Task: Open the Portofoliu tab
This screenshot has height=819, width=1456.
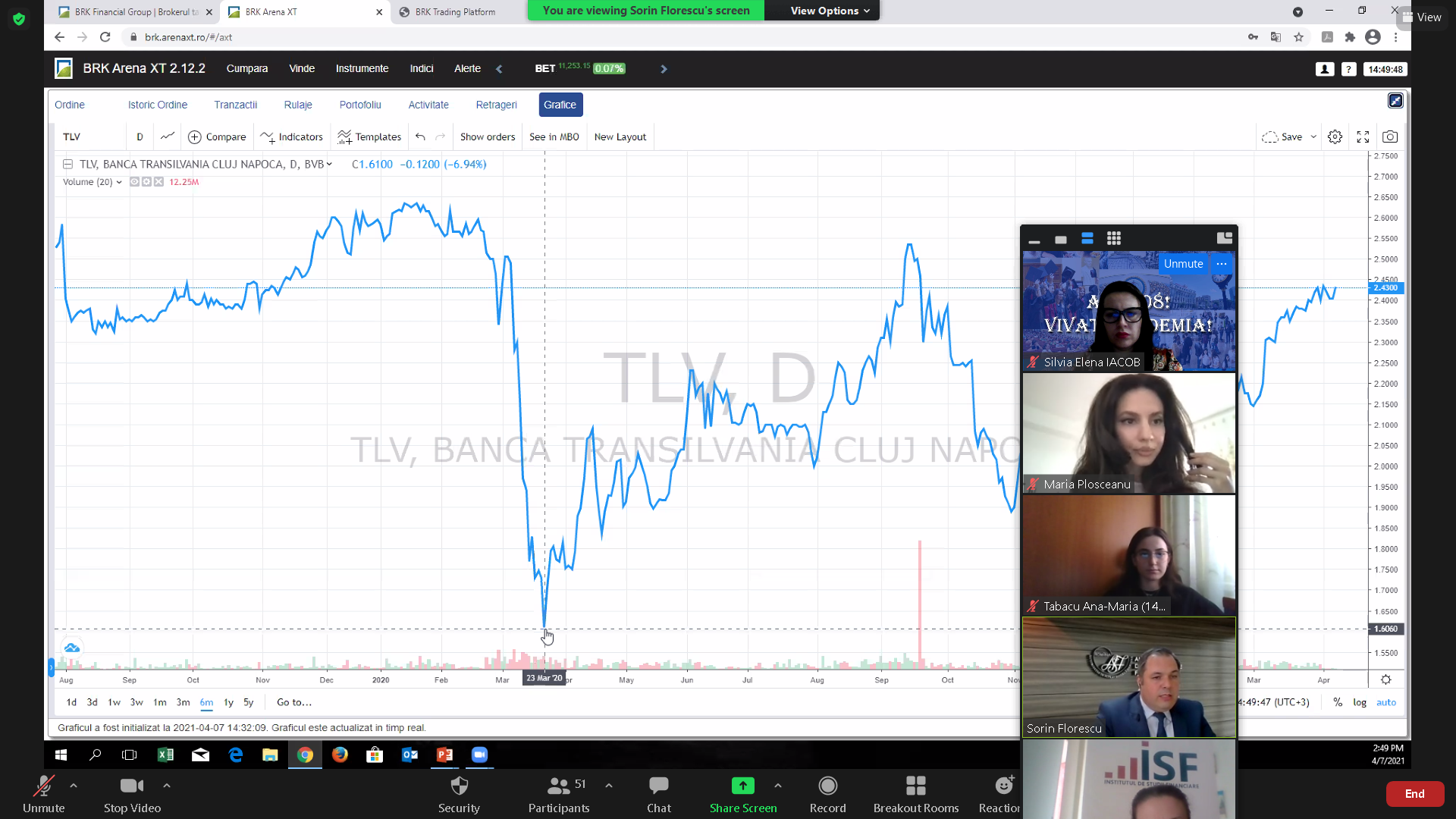Action: pyautogui.click(x=360, y=105)
